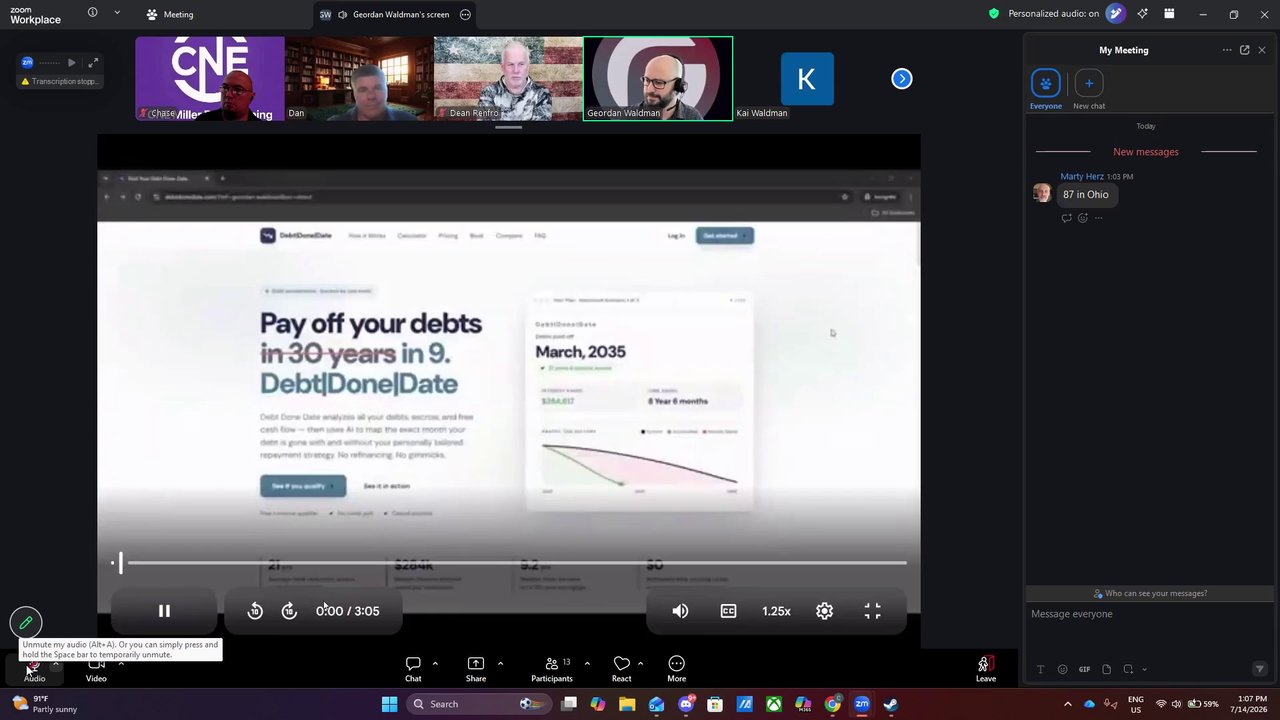Leave the meeting
Viewport: 1280px width, 720px height.
986,669
